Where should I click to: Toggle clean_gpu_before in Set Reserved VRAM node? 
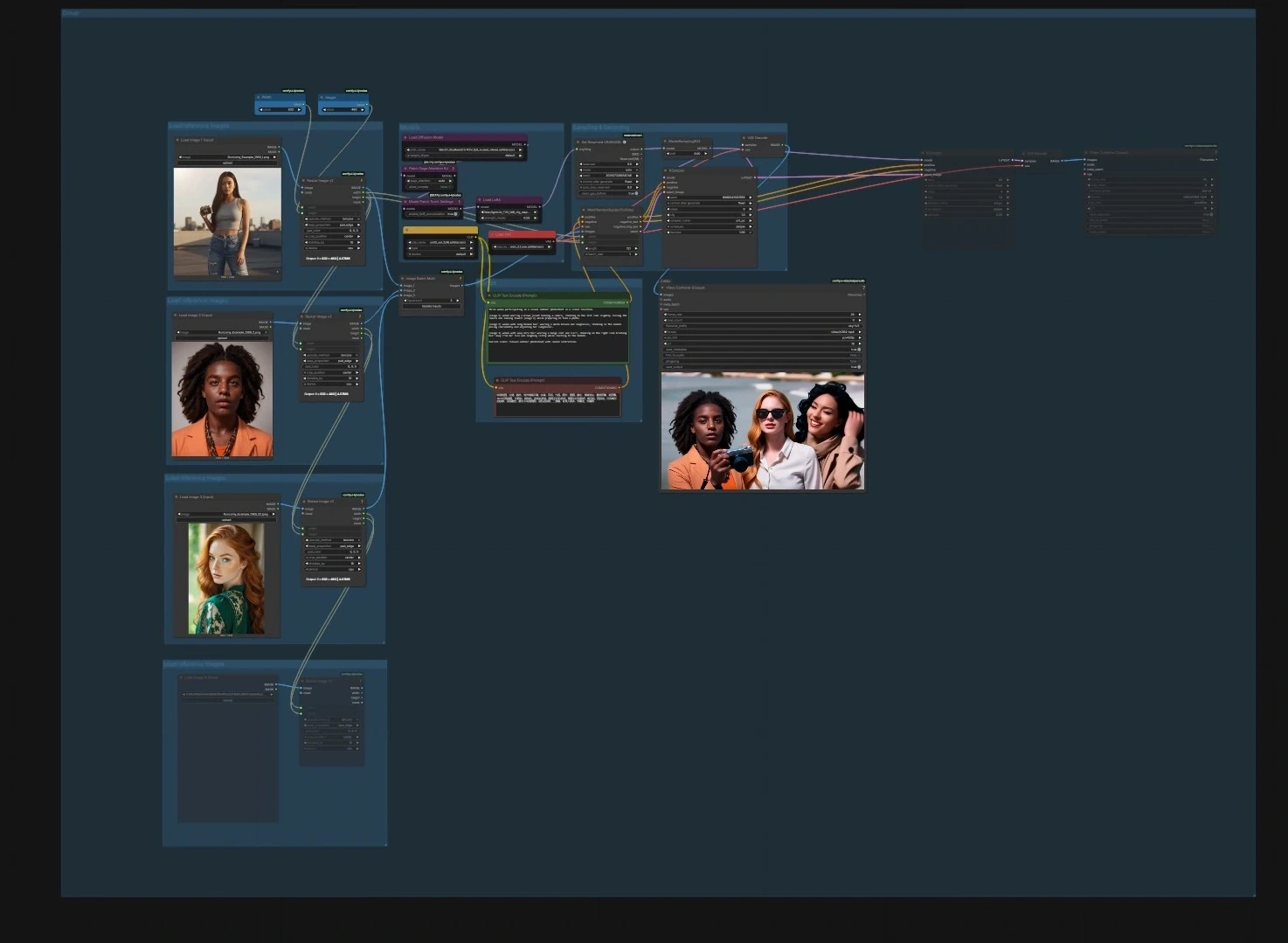point(609,193)
